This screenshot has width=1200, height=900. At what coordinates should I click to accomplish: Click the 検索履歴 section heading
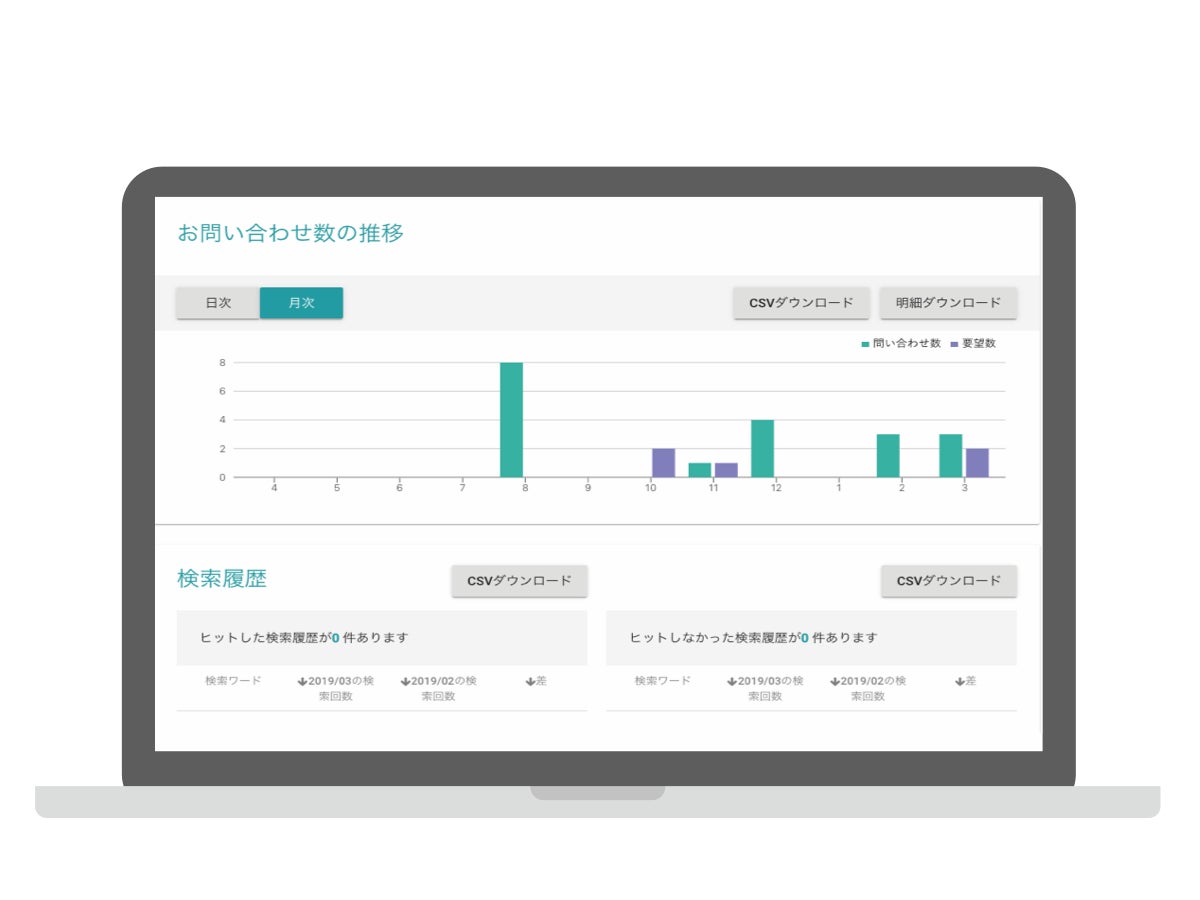222,579
